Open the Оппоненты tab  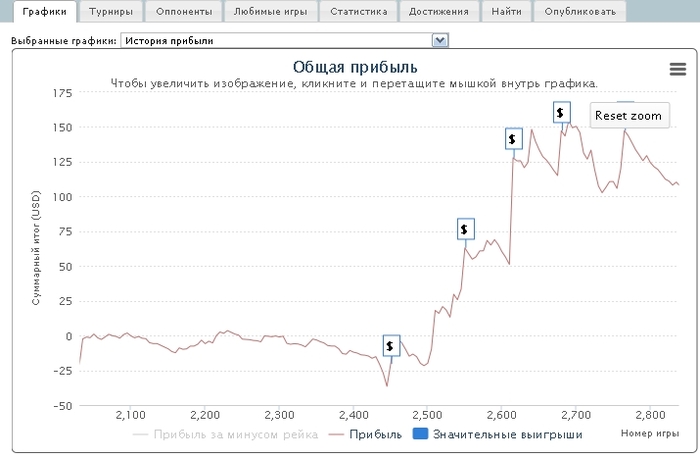pyautogui.click(x=184, y=12)
